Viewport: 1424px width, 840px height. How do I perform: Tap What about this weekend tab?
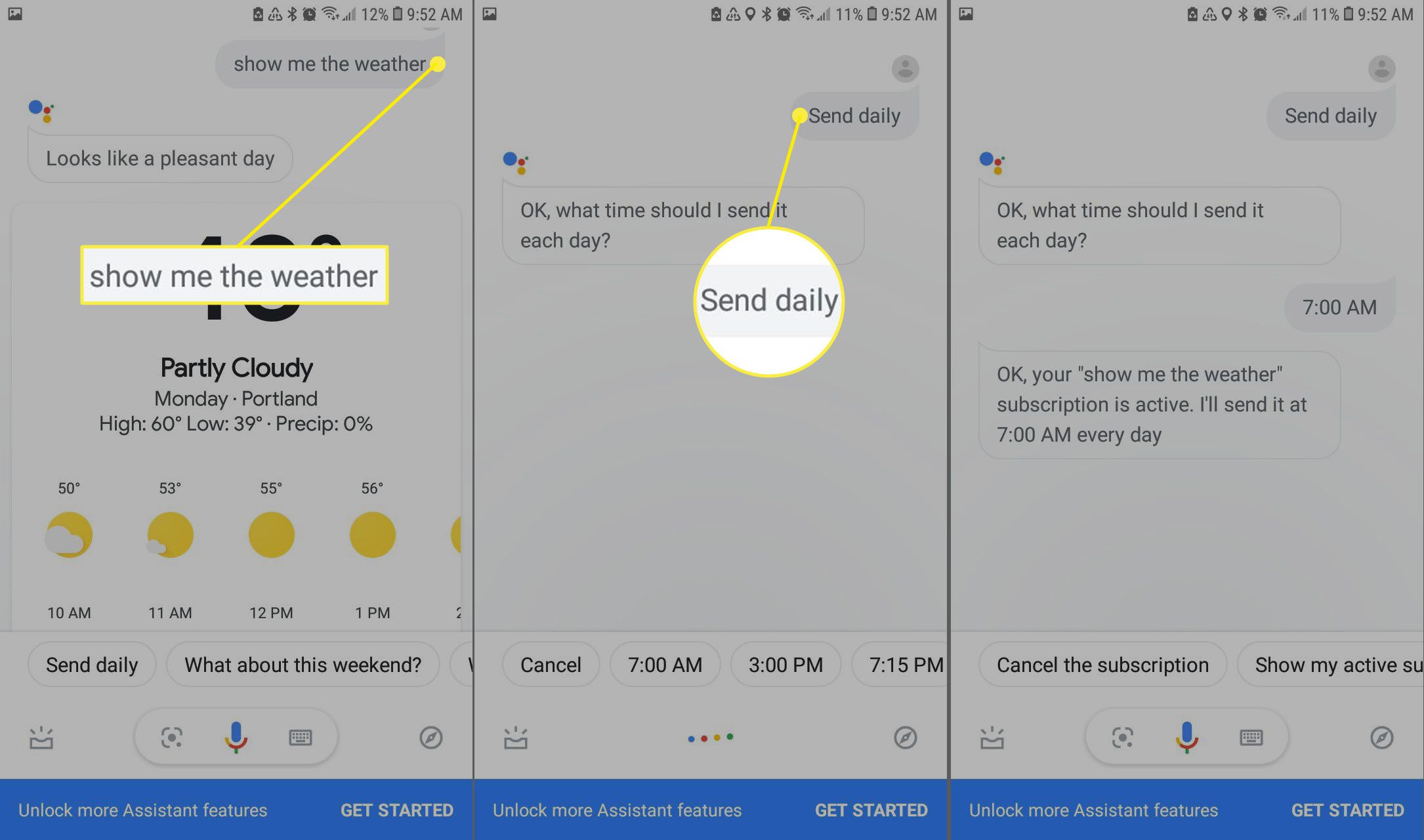302,663
